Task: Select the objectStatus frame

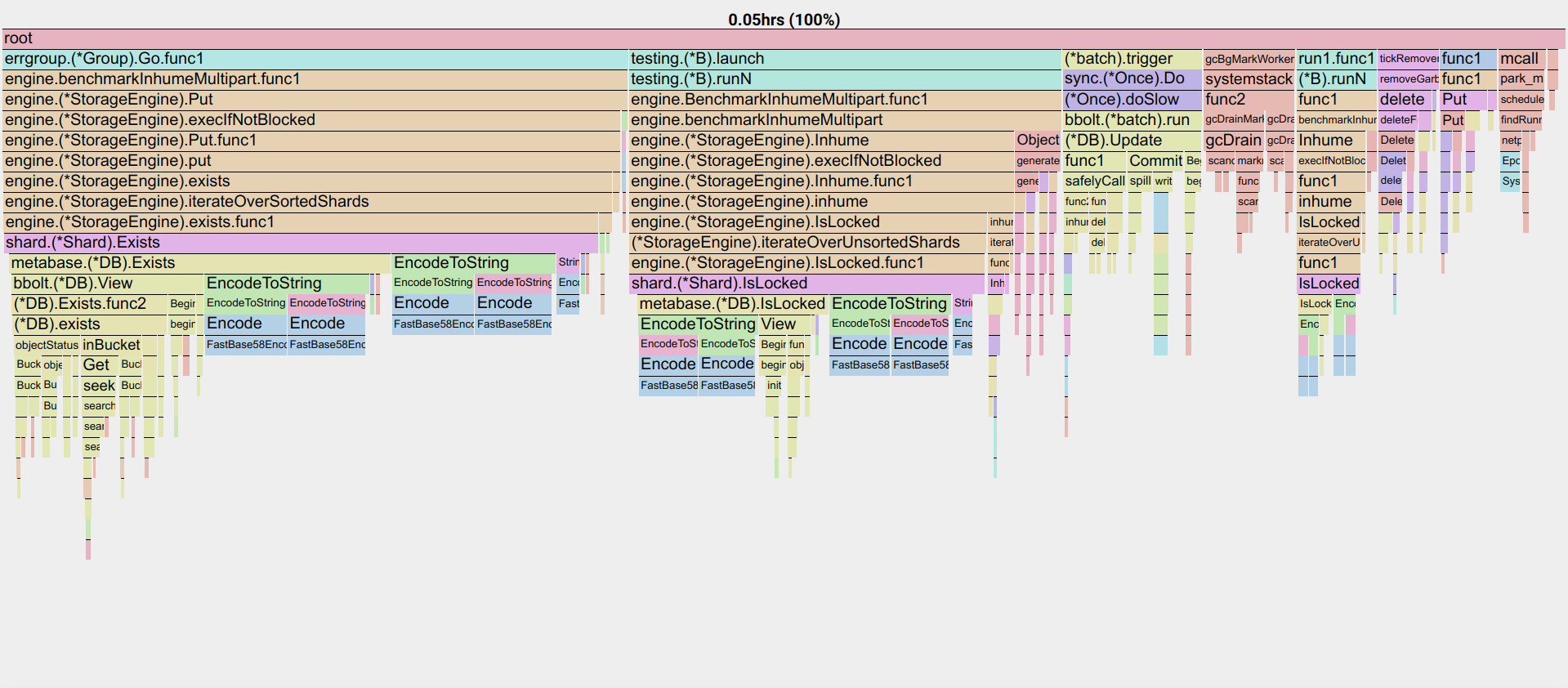Action: (47, 345)
